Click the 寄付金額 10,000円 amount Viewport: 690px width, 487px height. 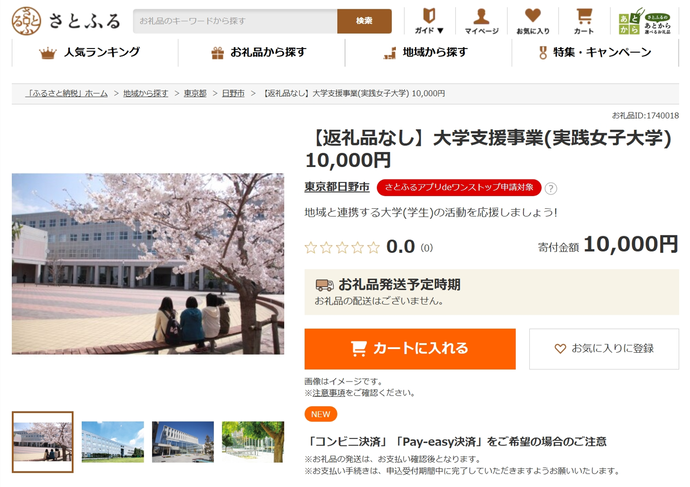point(608,245)
